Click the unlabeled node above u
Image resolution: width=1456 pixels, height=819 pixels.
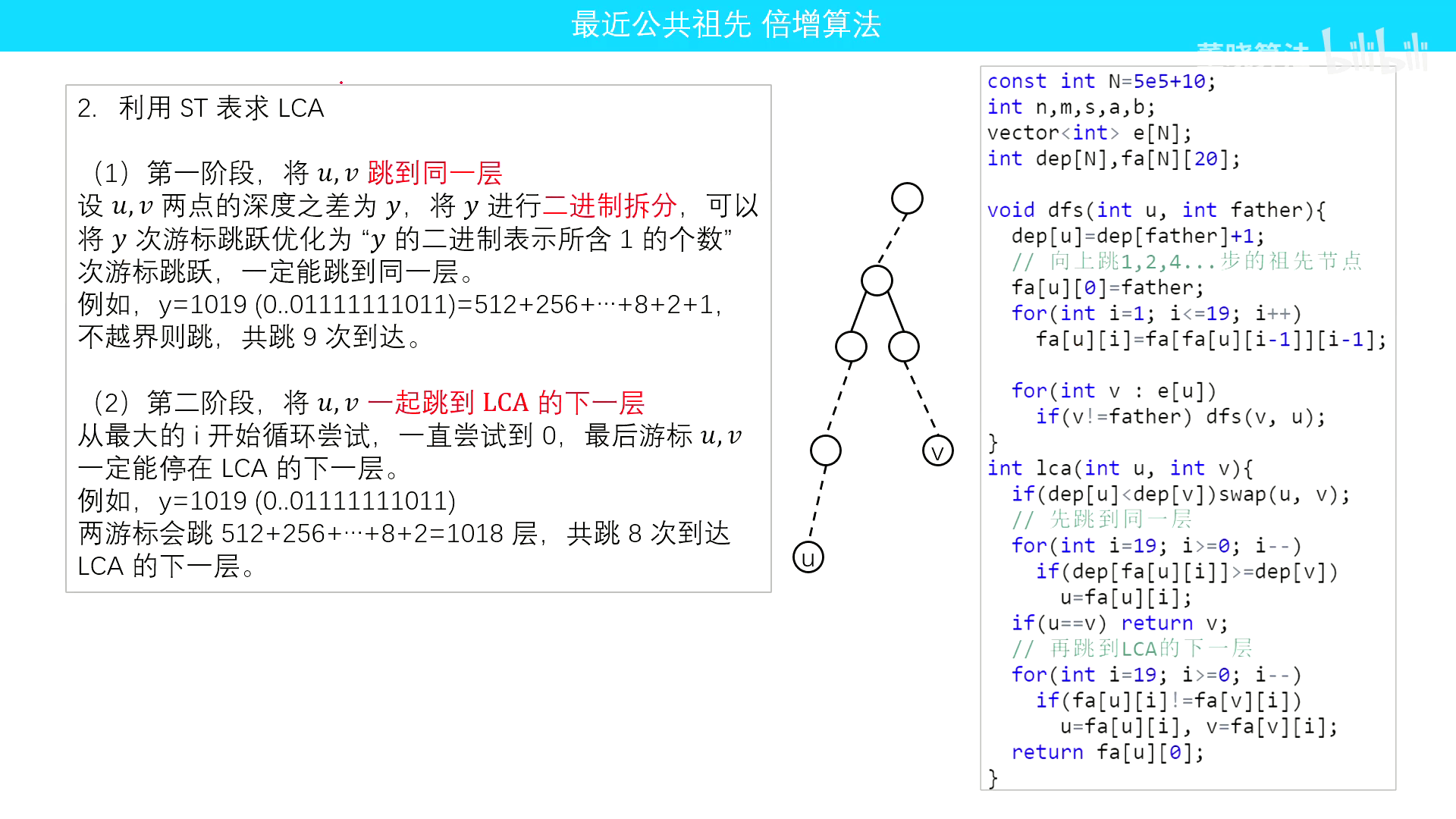coord(825,451)
